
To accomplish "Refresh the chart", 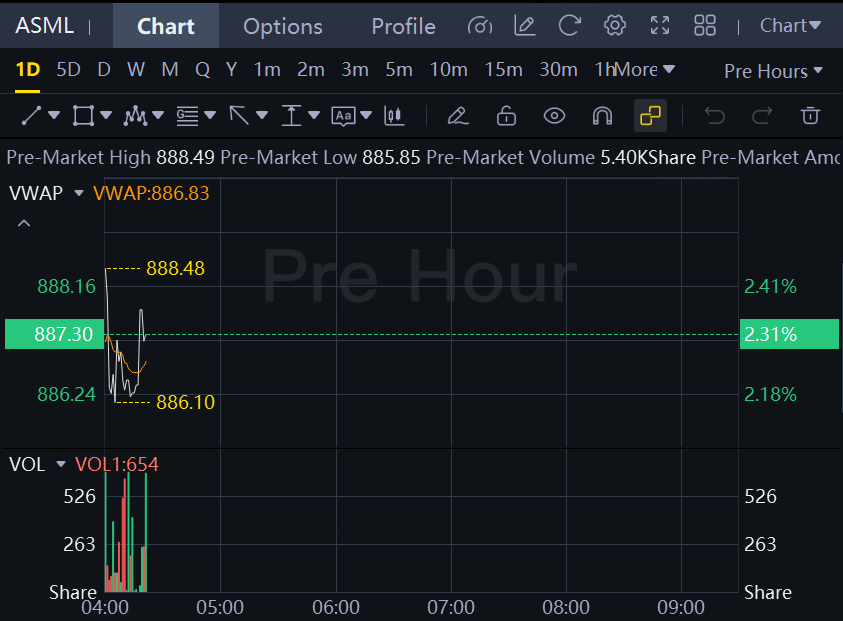I will click(570, 25).
